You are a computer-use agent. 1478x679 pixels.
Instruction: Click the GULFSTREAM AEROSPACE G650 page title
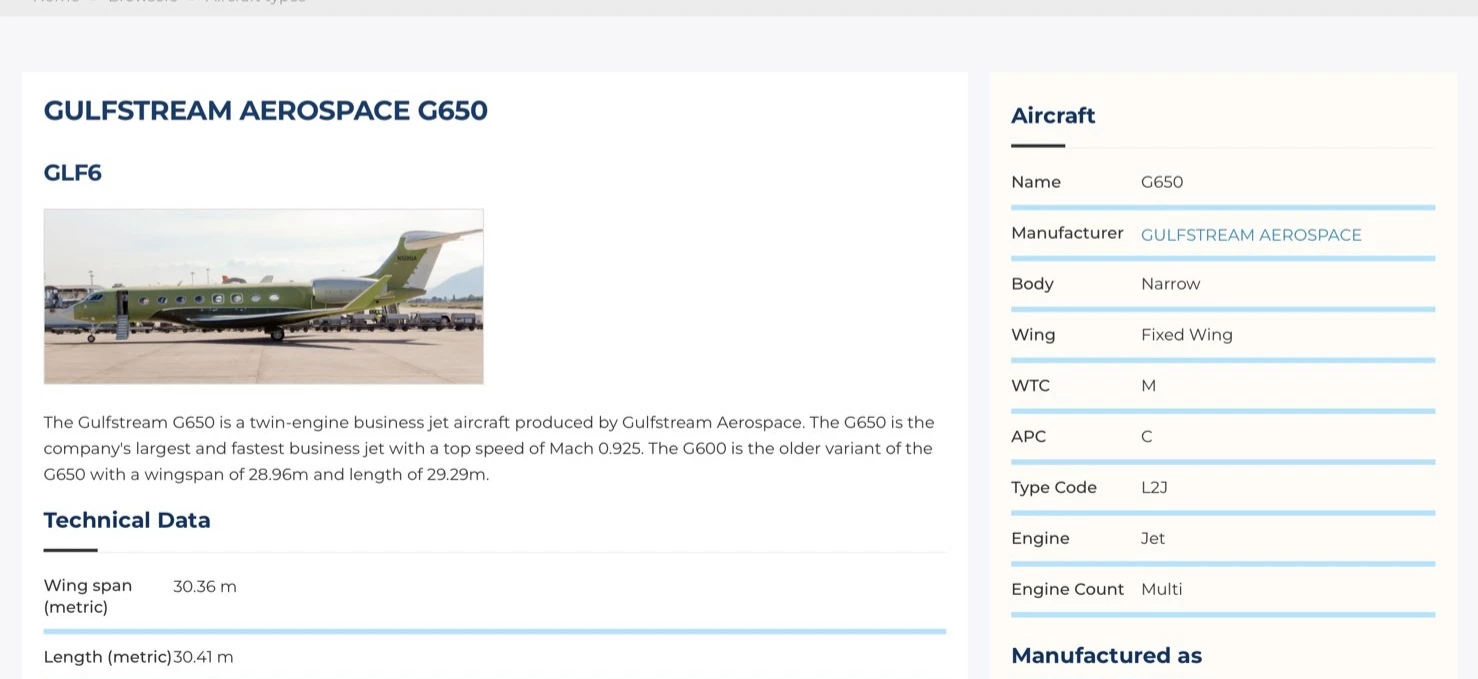(x=266, y=110)
